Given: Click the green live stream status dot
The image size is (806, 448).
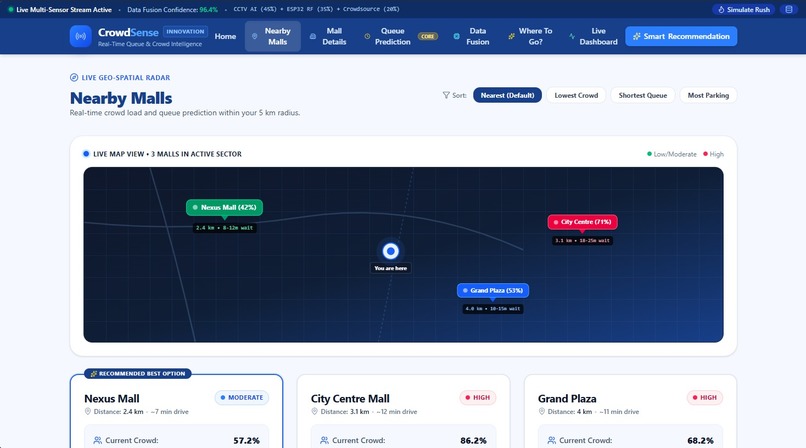Looking at the screenshot, I should coord(11,9).
